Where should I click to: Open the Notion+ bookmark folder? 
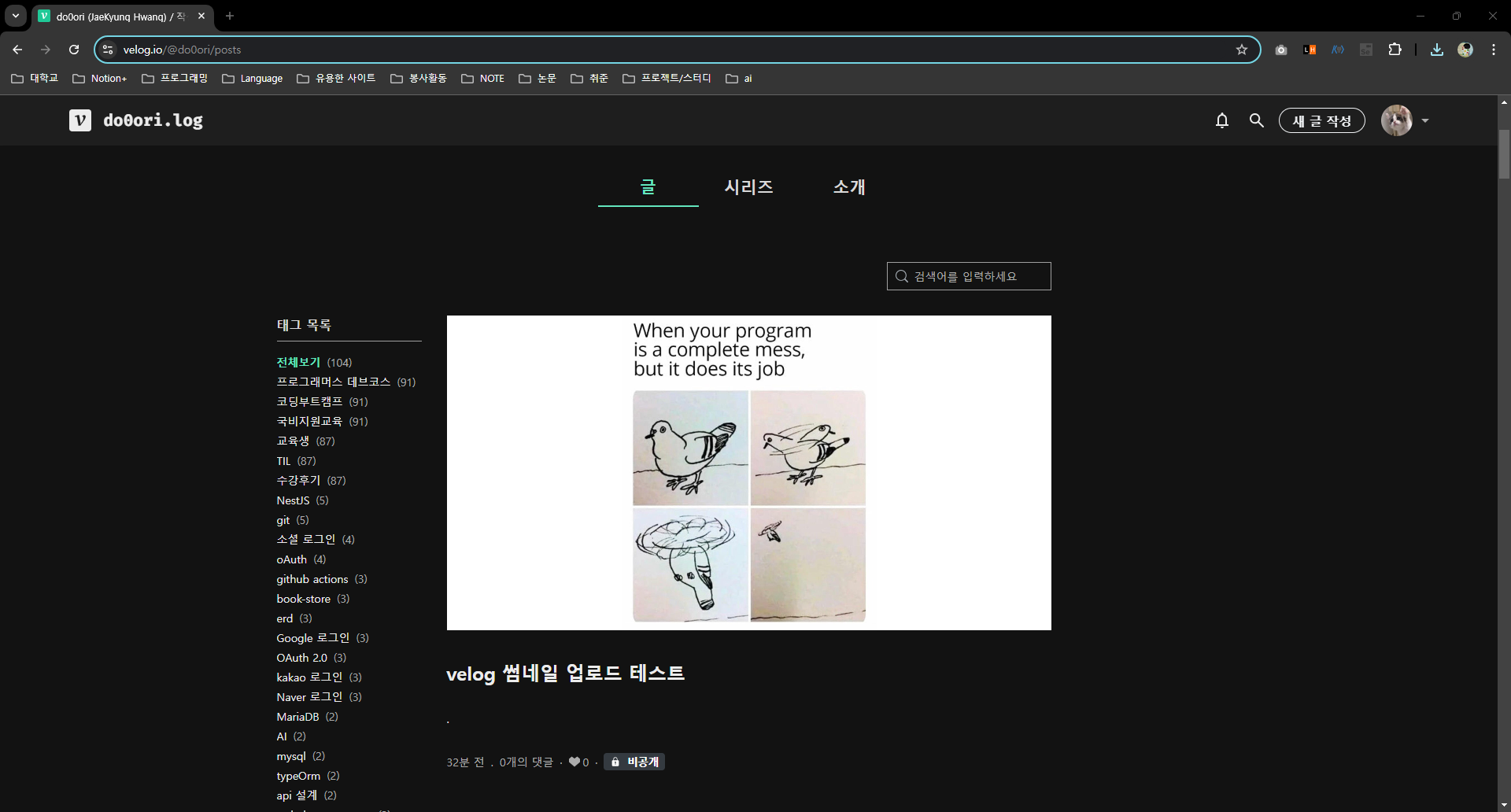(x=100, y=79)
